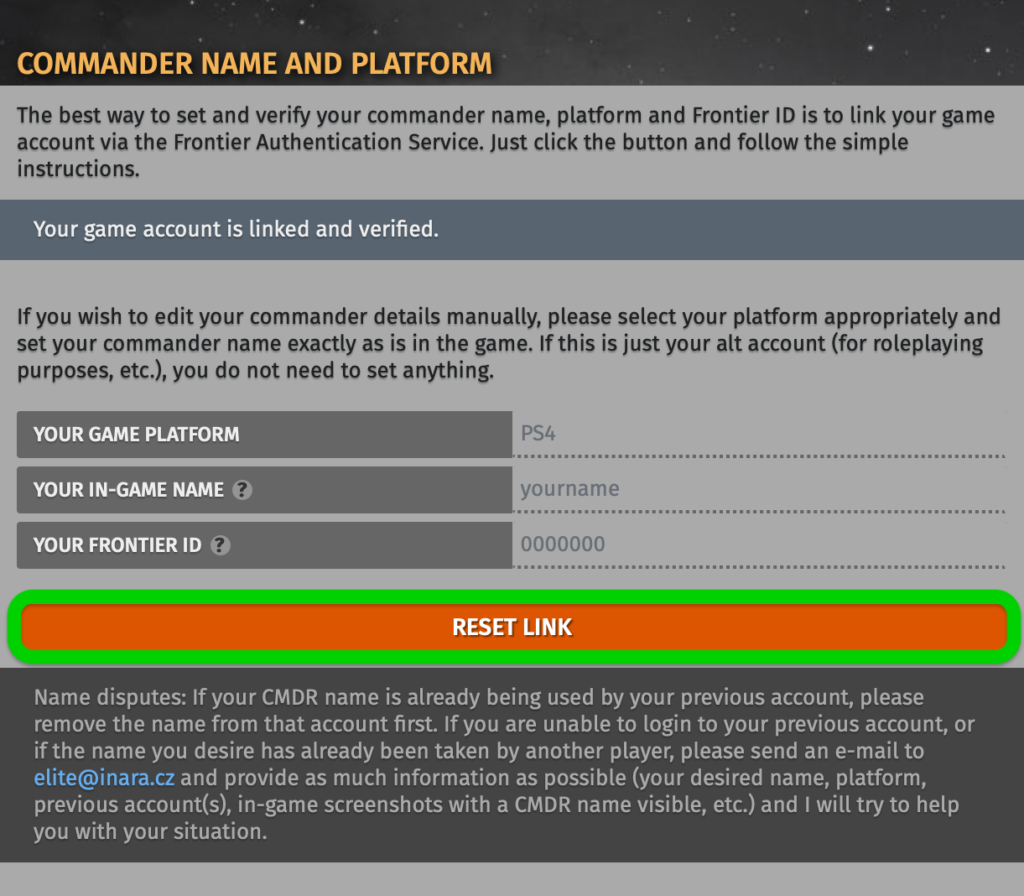
Task: Open the game platform selector showing PS4
Action: tap(760, 434)
